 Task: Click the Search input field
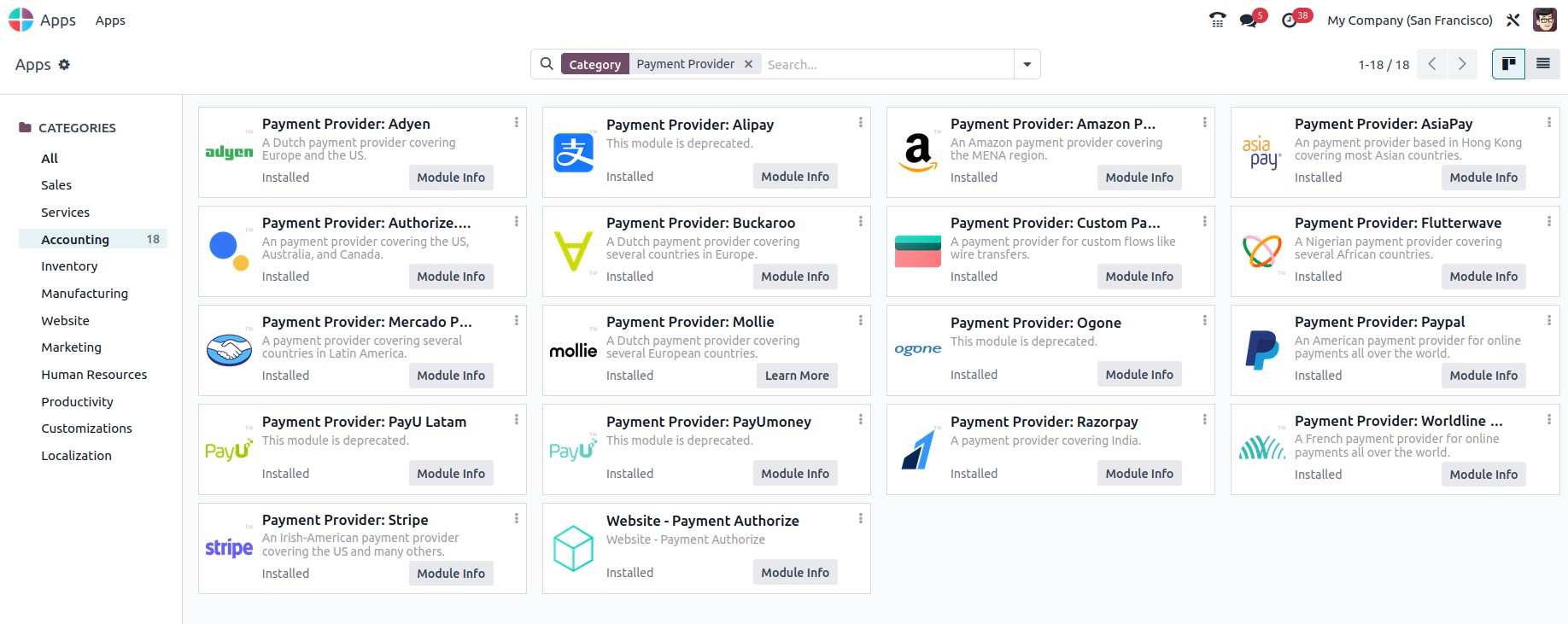tap(886, 64)
